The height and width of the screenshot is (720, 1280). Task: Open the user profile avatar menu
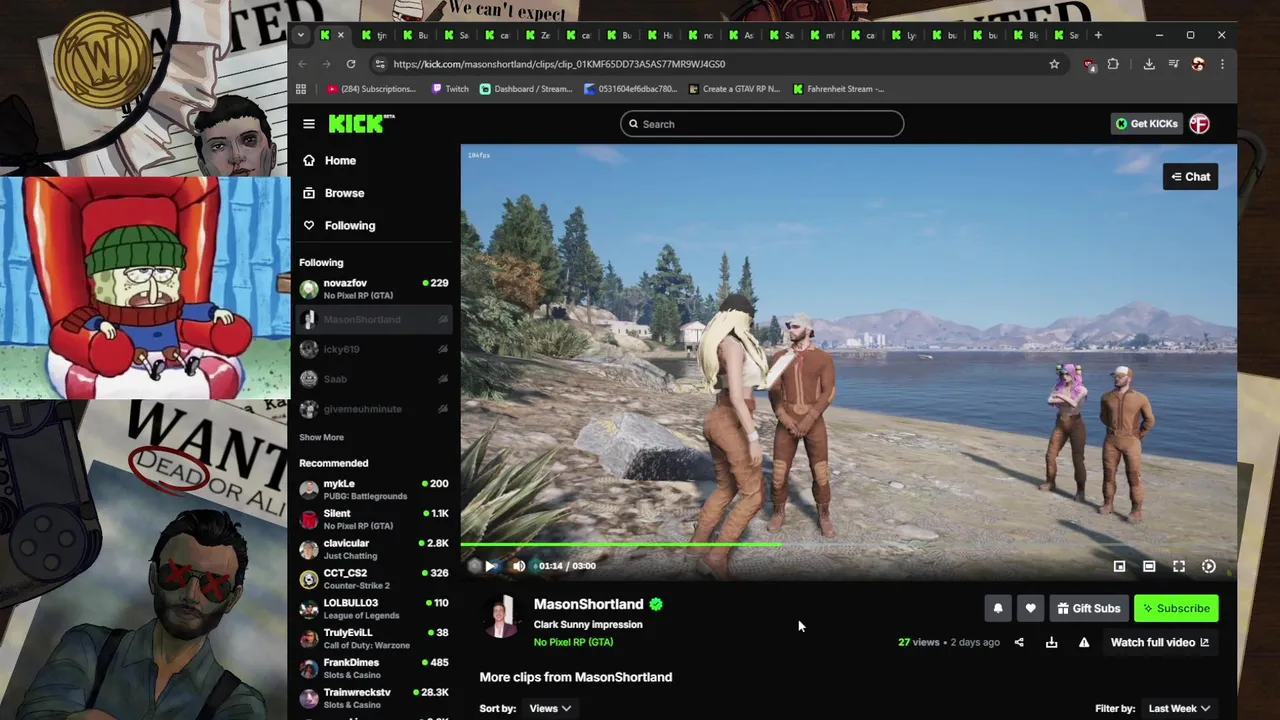pos(1200,124)
